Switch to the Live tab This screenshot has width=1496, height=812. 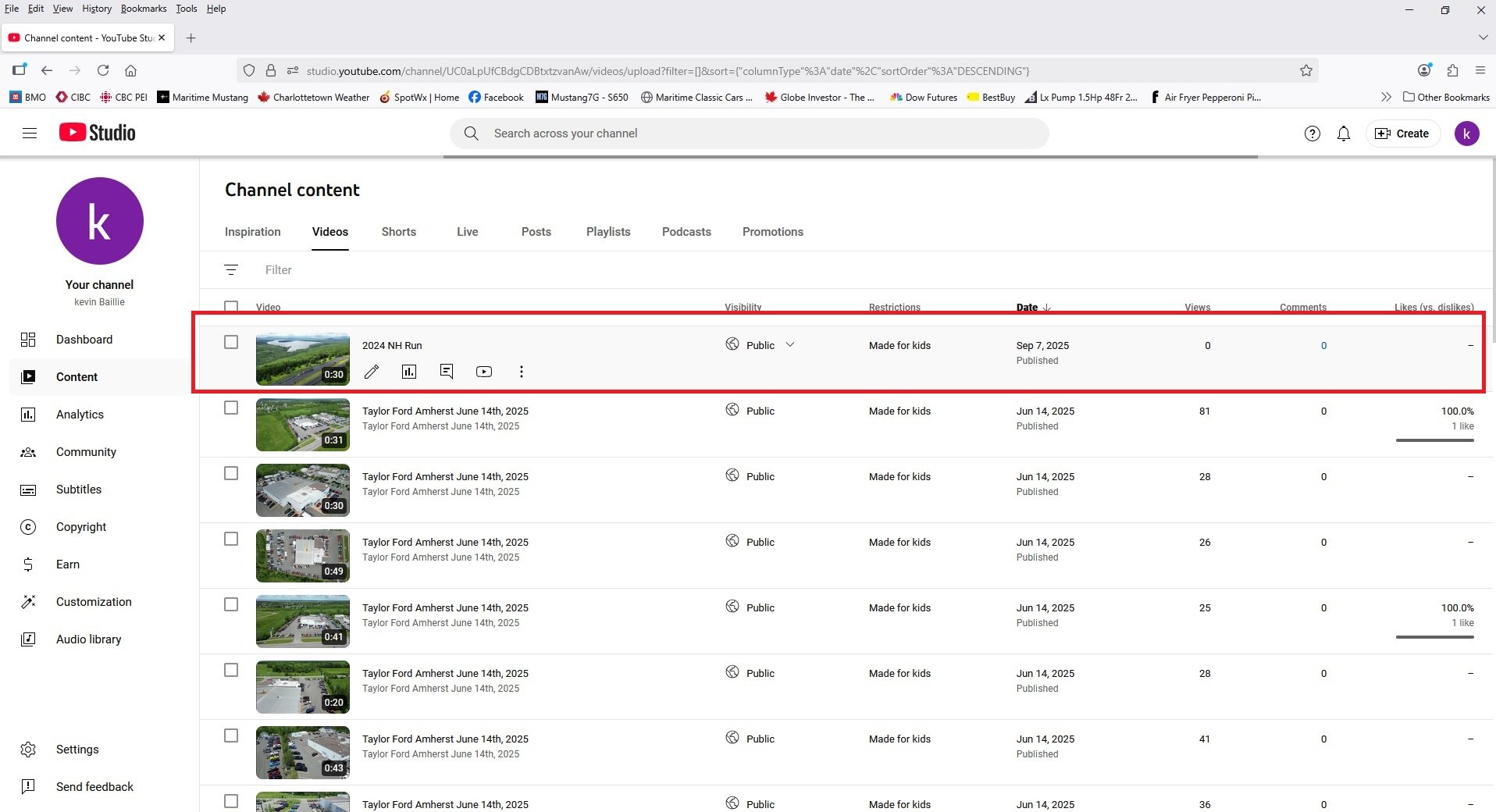(467, 232)
